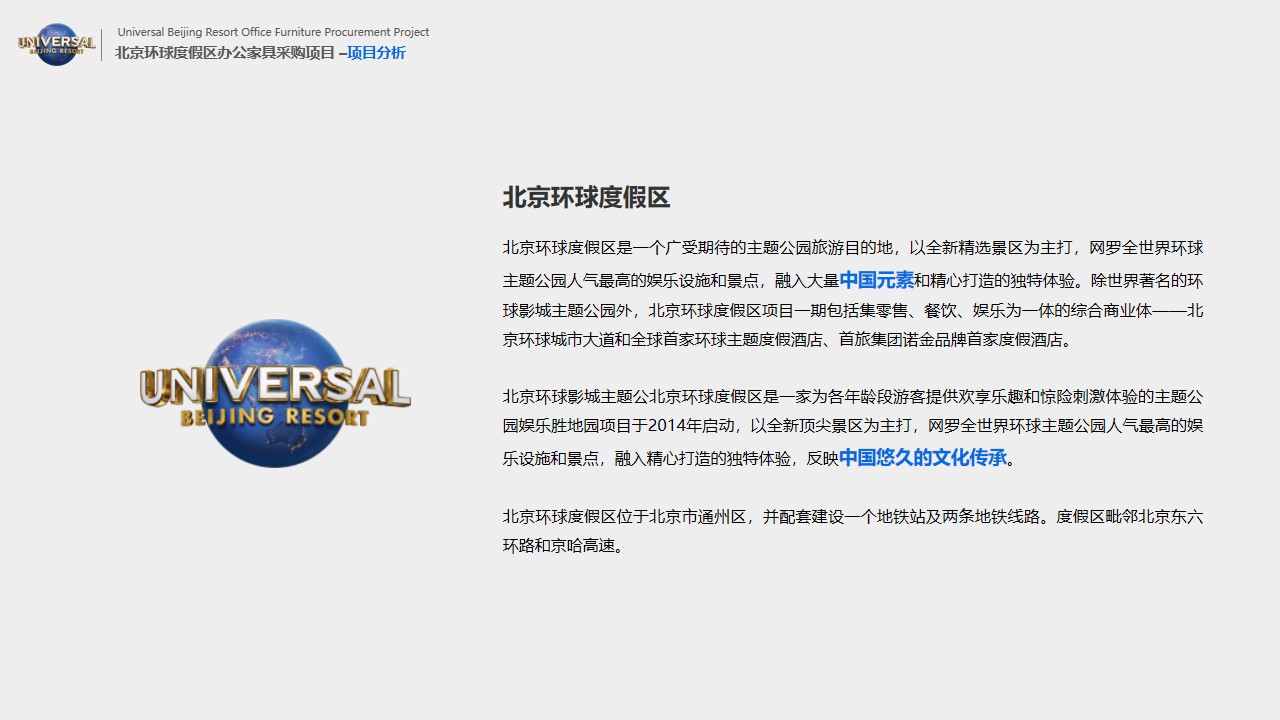This screenshot has width=1280, height=720.
Task: Click the blue 项目分析 text in the header
Action: [x=376, y=53]
